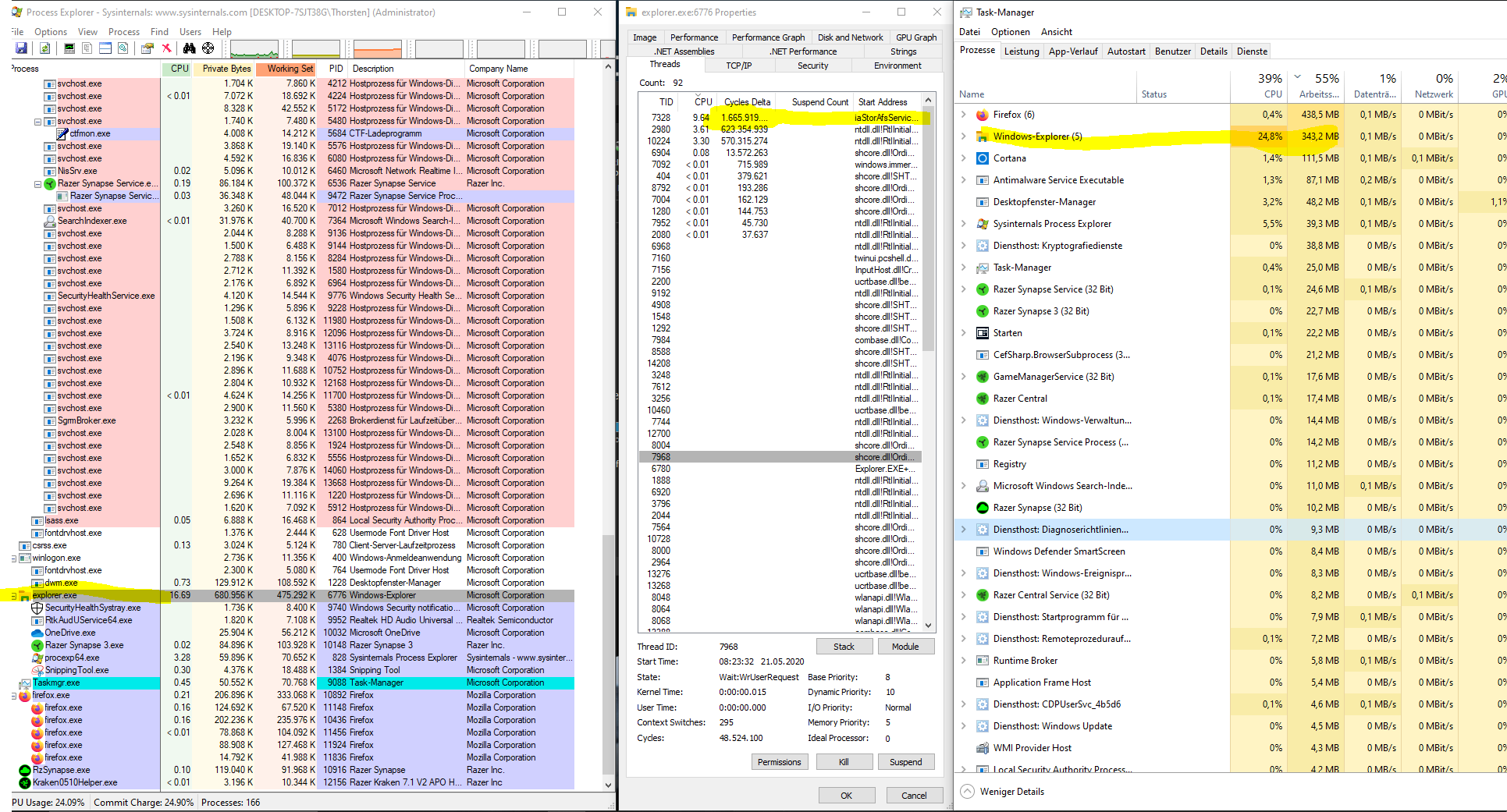
Task: Open process Properties via the toolbar icon
Action: pyautogui.click(x=147, y=48)
